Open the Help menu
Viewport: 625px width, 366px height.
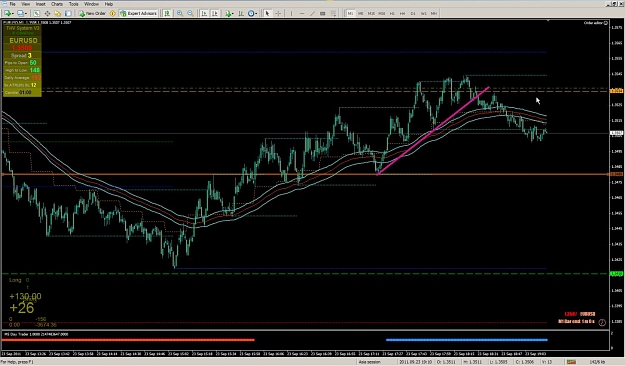(x=109, y=4)
